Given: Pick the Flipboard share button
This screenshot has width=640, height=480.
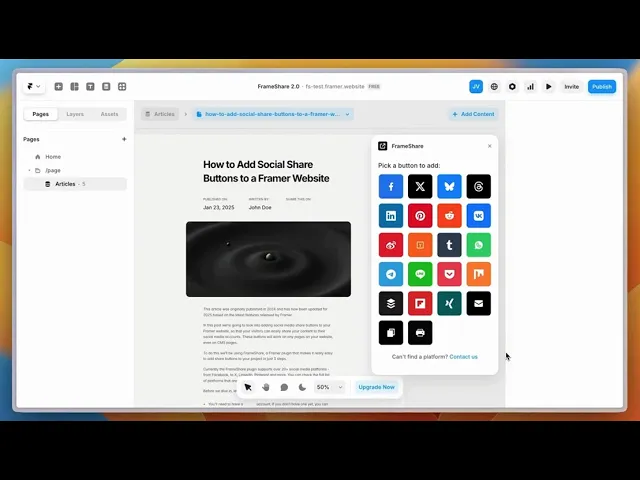Looking at the screenshot, I should click(x=420, y=304).
